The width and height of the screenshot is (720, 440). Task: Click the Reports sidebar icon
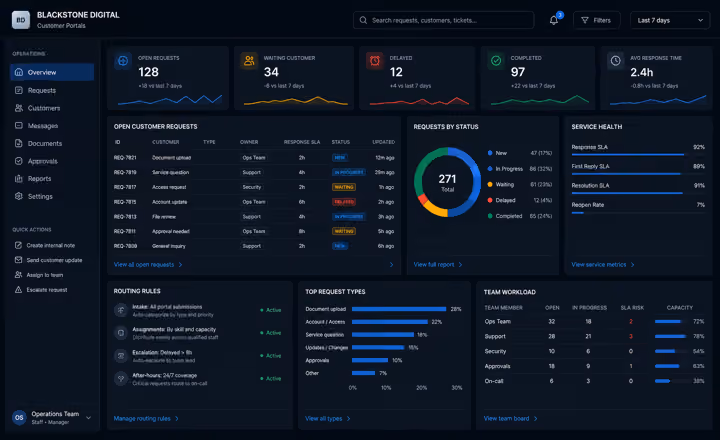pos(19,179)
